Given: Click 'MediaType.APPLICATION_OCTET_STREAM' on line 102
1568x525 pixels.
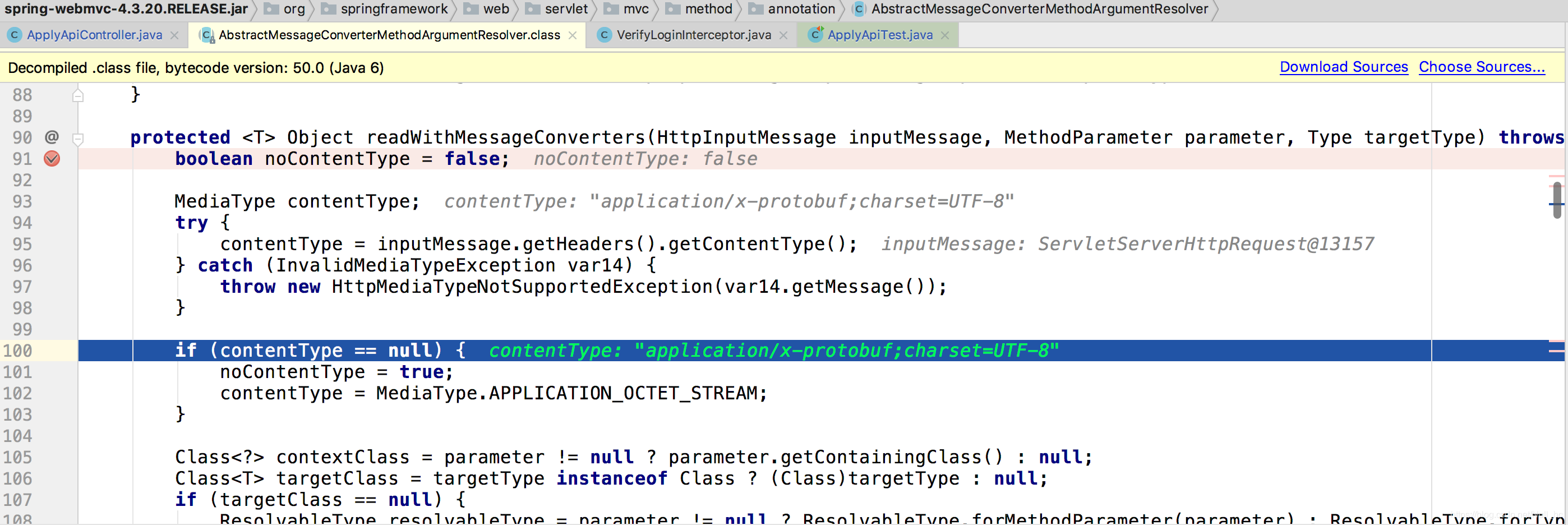Looking at the screenshot, I should pos(566,393).
